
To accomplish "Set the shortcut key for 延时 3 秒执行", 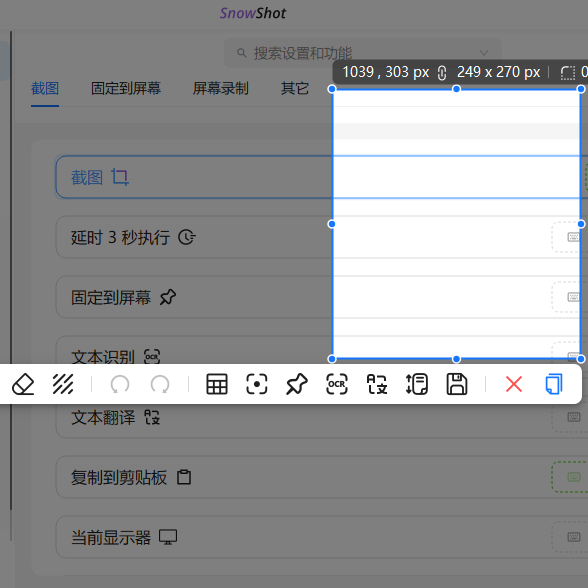I will click(x=570, y=237).
